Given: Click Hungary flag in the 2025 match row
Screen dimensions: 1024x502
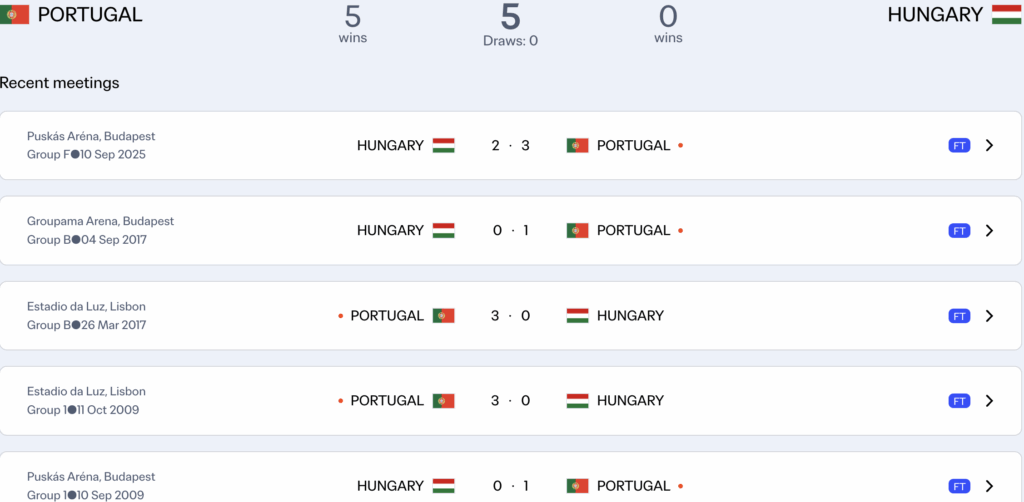Looking at the screenshot, I should [443, 146].
